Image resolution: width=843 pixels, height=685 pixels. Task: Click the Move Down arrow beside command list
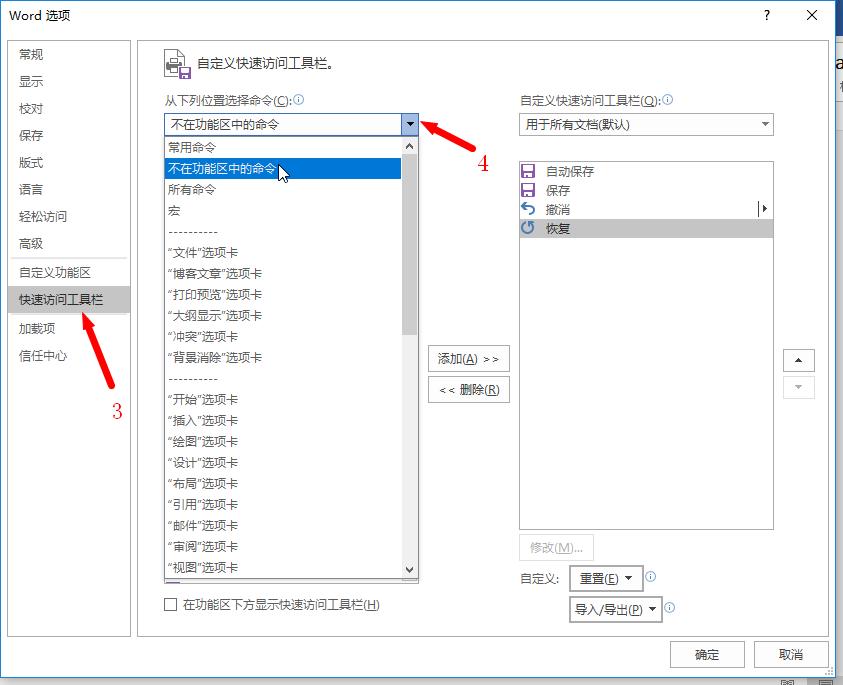click(x=799, y=388)
